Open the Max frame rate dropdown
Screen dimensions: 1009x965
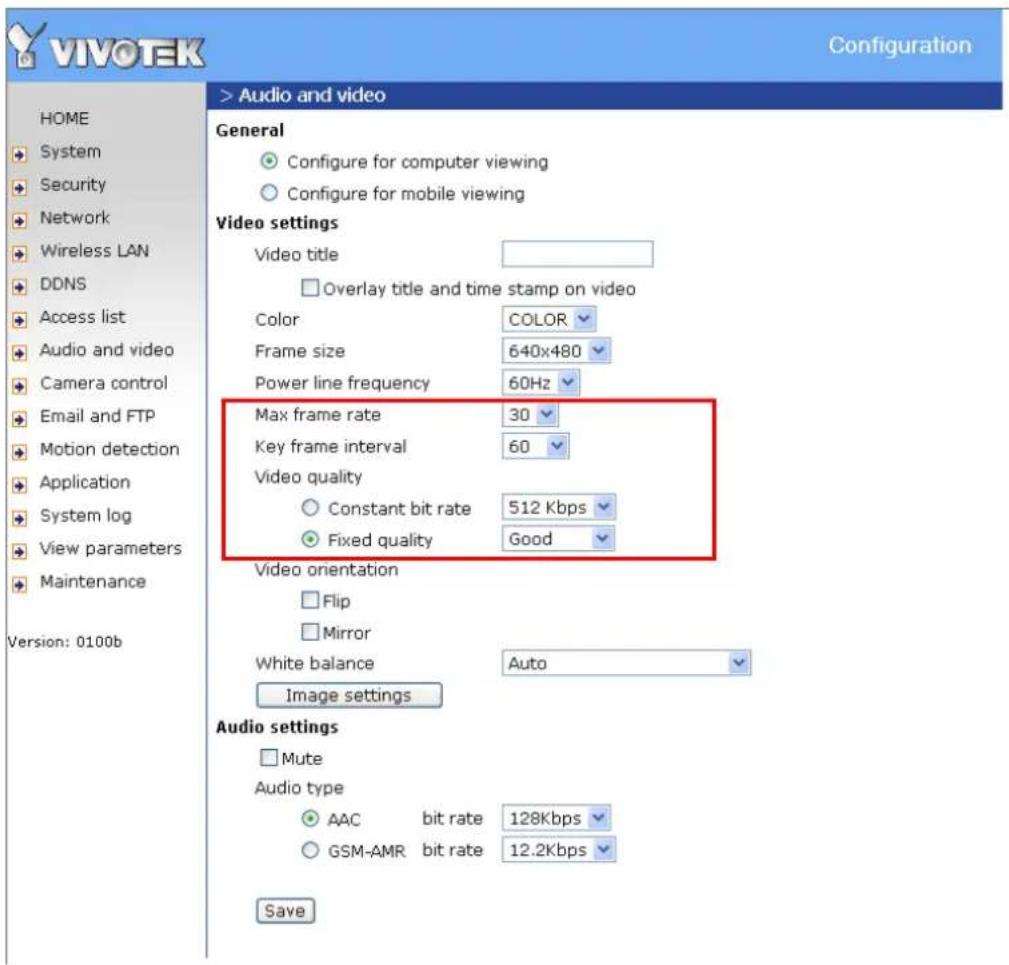point(530,414)
